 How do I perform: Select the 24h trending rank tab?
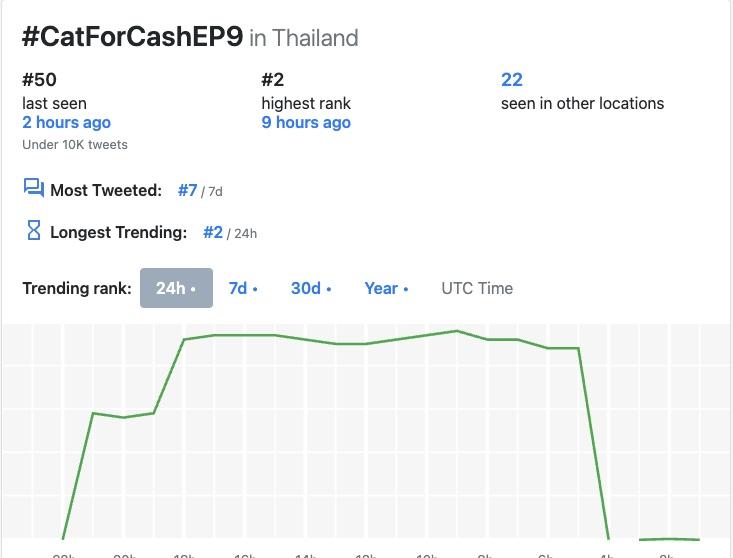[176, 288]
